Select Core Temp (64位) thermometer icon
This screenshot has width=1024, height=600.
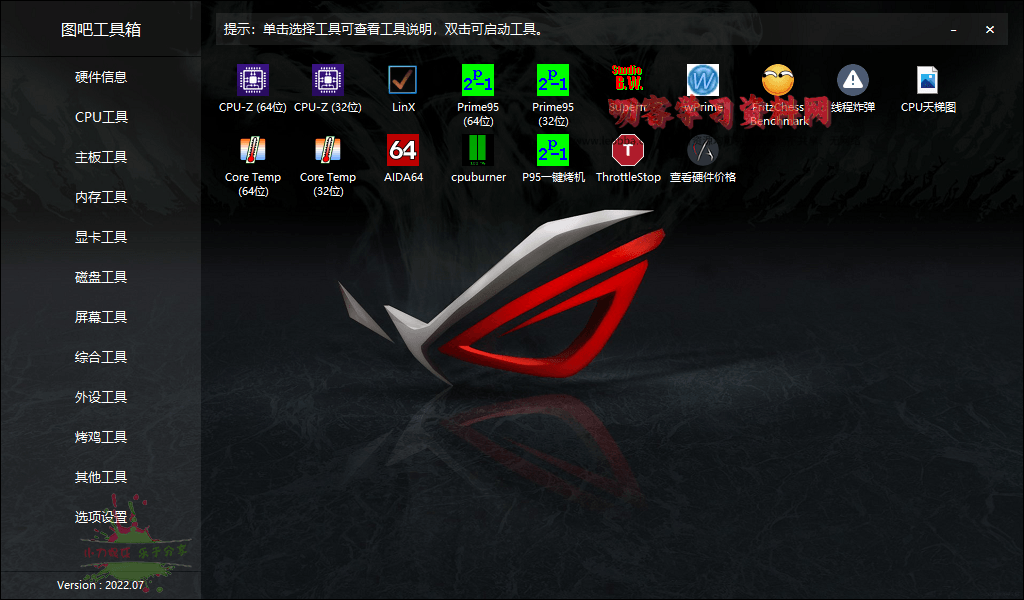[253, 150]
